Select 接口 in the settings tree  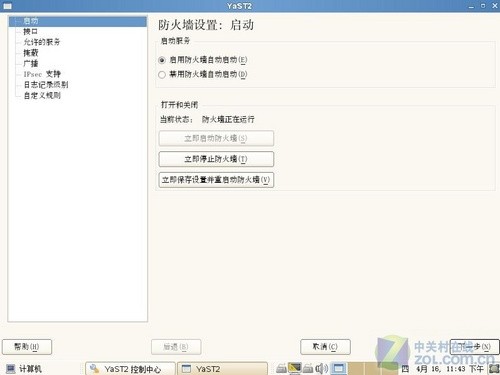tap(30, 32)
